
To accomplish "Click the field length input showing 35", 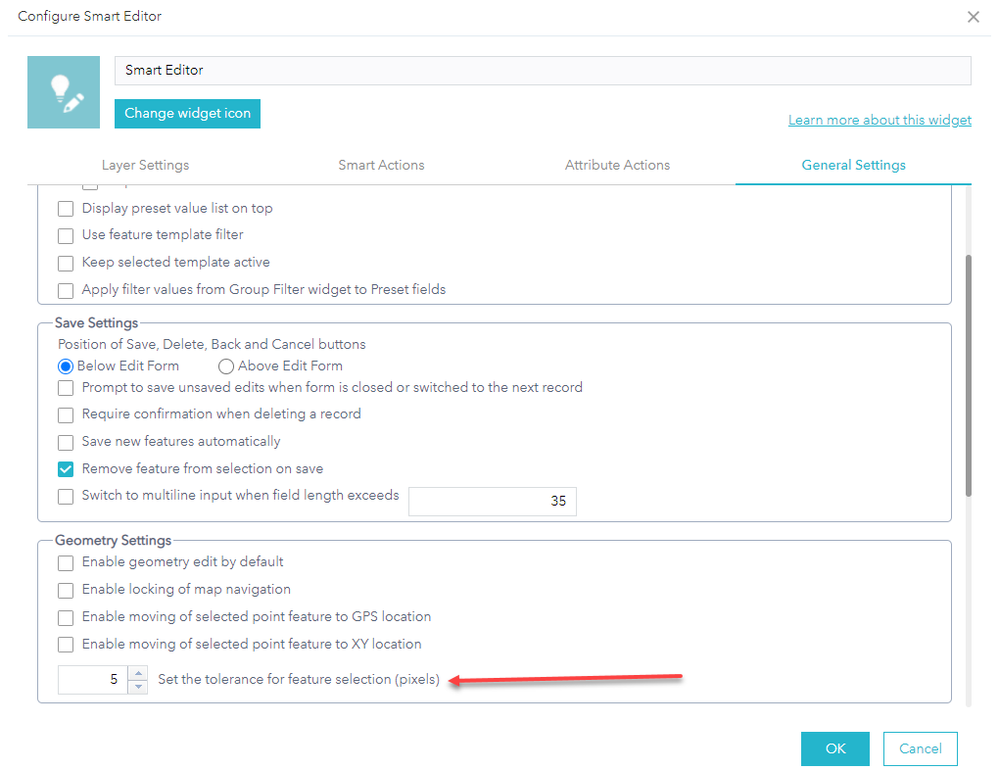I will pyautogui.click(x=492, y=501).
